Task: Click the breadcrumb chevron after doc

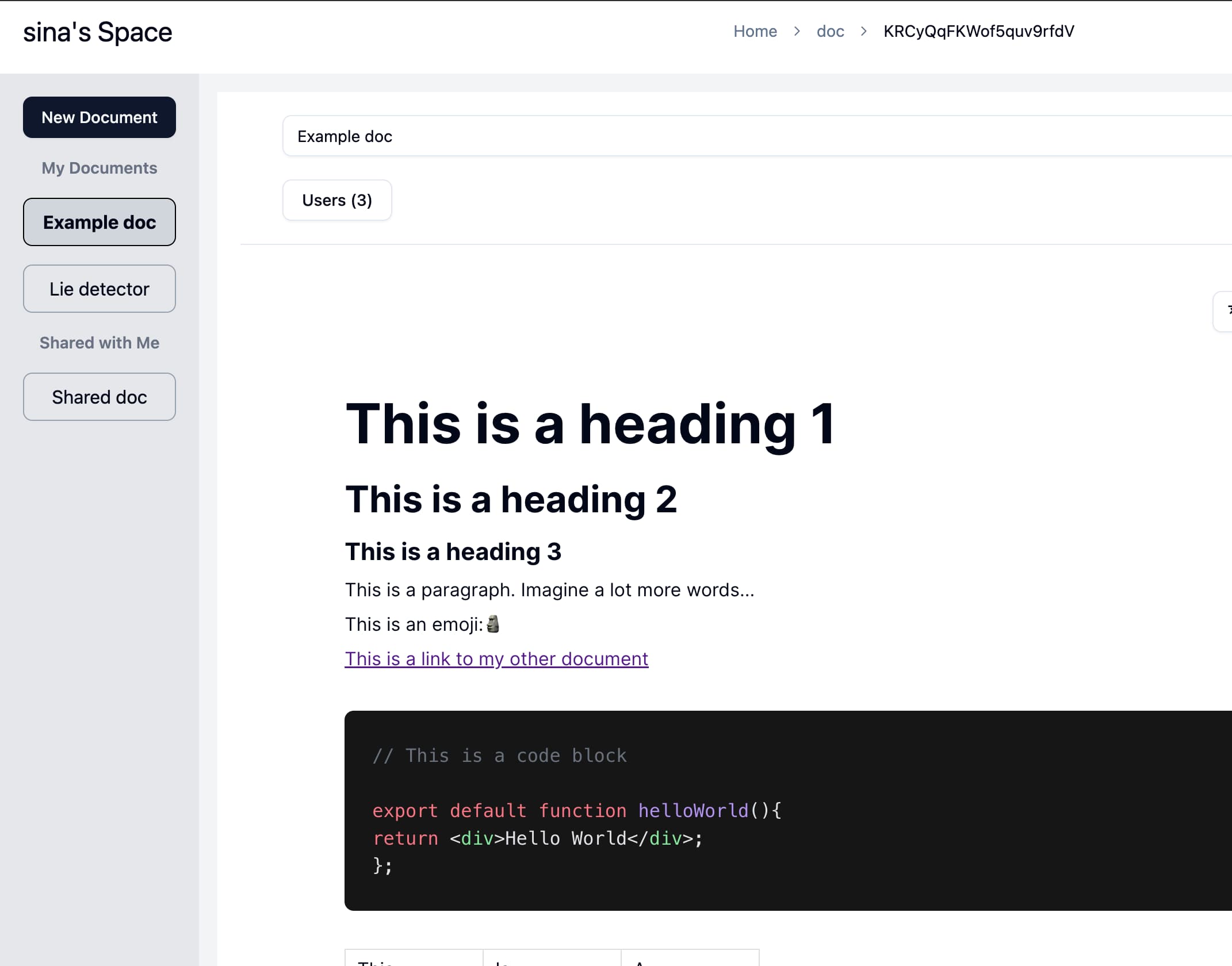Action: click(863, 31)
